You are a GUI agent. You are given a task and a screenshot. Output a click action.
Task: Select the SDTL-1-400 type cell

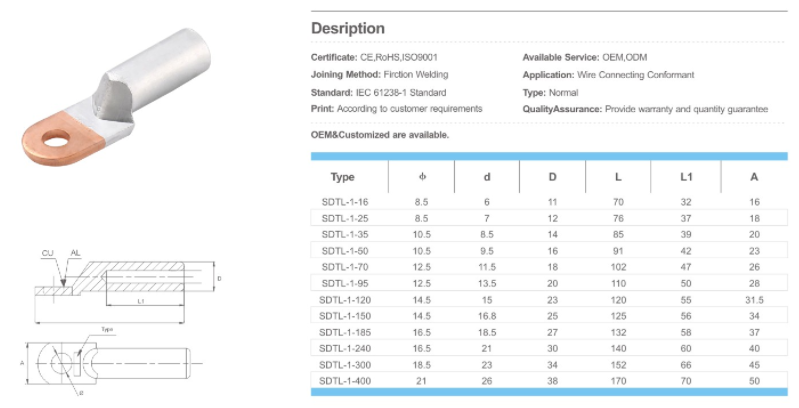pos(343,381)
